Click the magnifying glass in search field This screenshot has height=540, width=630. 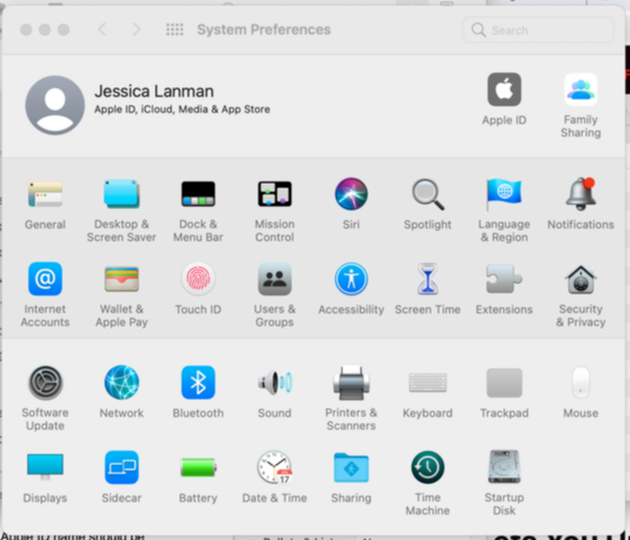point(478,30)
